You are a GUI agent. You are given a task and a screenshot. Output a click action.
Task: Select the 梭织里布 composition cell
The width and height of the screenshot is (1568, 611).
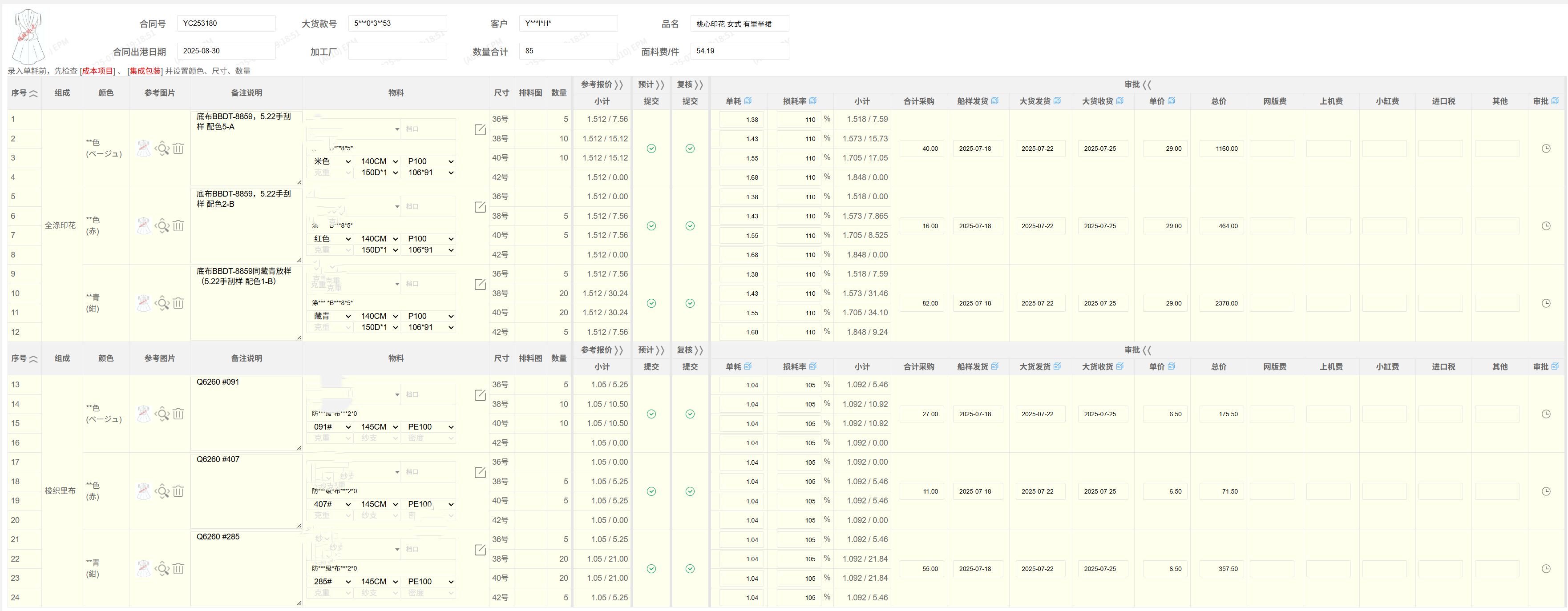[61, 491]
